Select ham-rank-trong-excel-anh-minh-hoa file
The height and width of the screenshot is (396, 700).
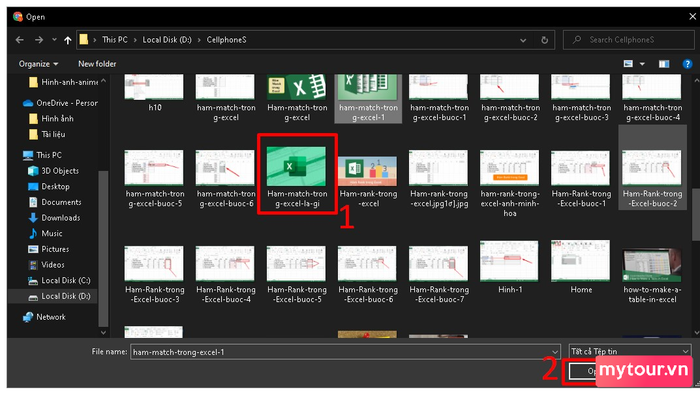coord(510,184)
